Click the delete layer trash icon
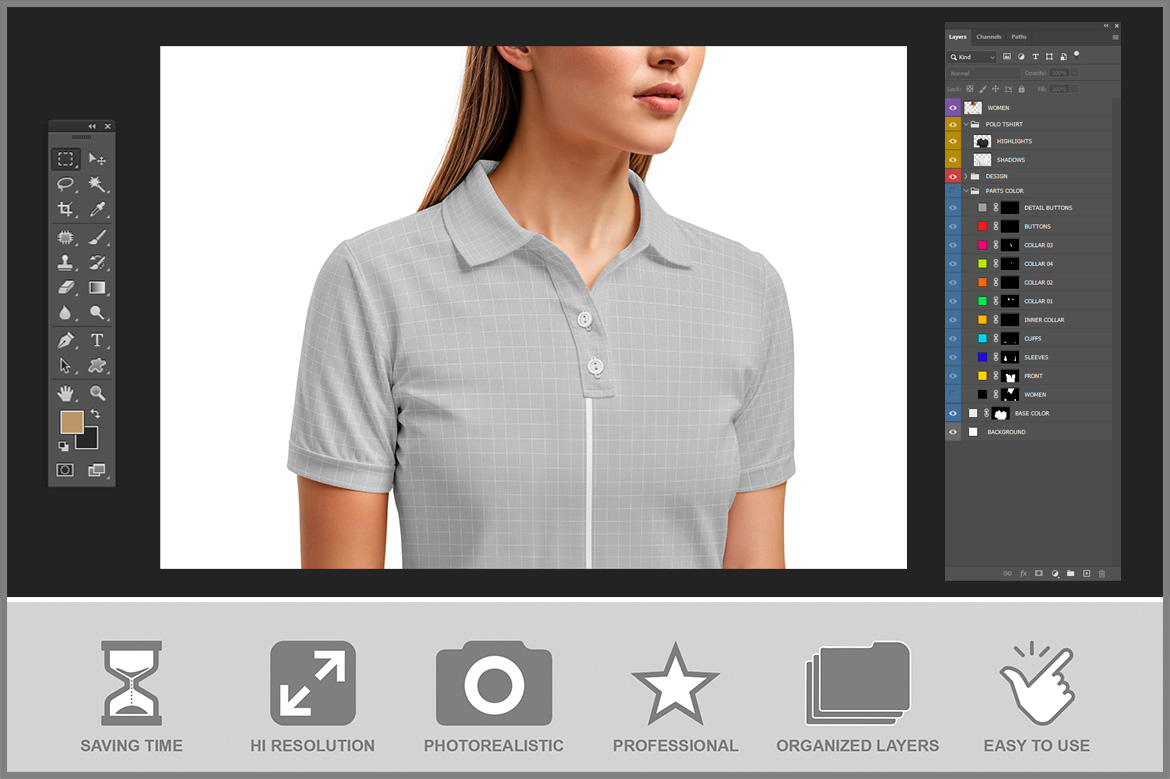The width and height of the screenshot is (1170, 779). (x=1102, y=573)
